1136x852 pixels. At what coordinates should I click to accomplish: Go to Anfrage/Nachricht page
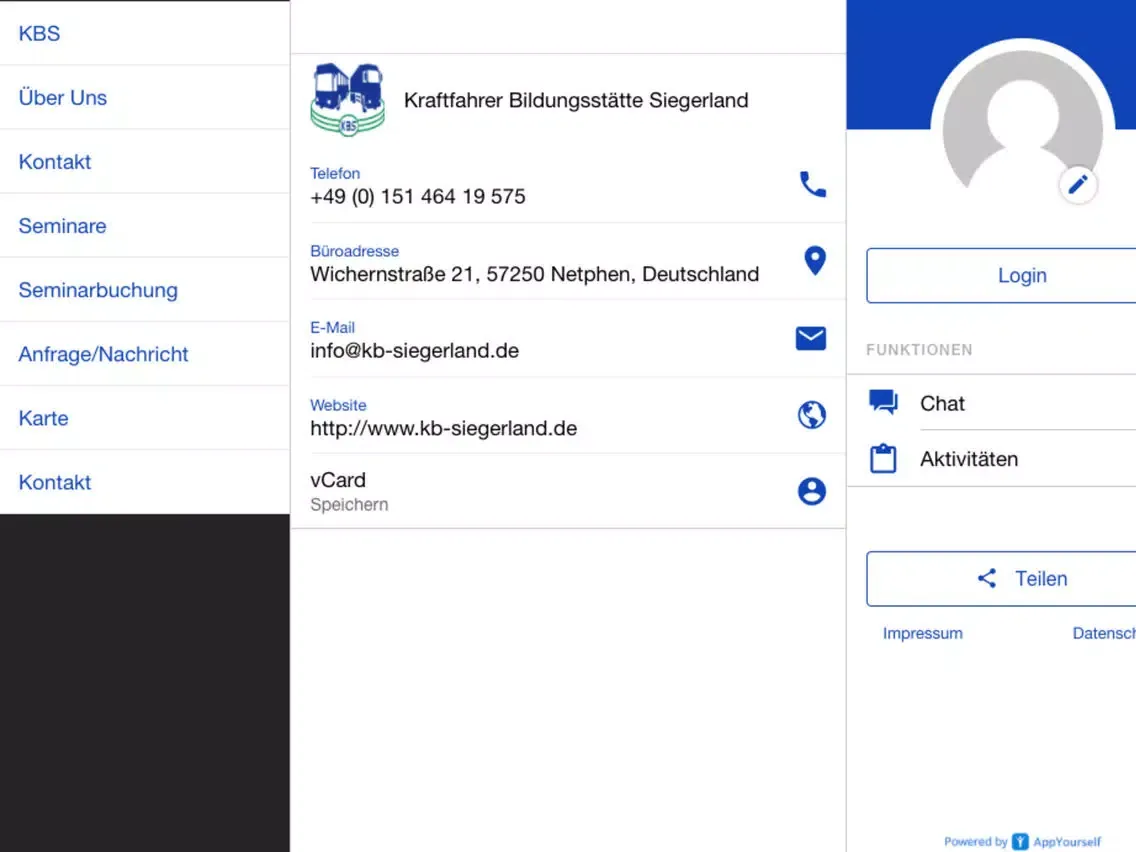(x=103, y=354)
